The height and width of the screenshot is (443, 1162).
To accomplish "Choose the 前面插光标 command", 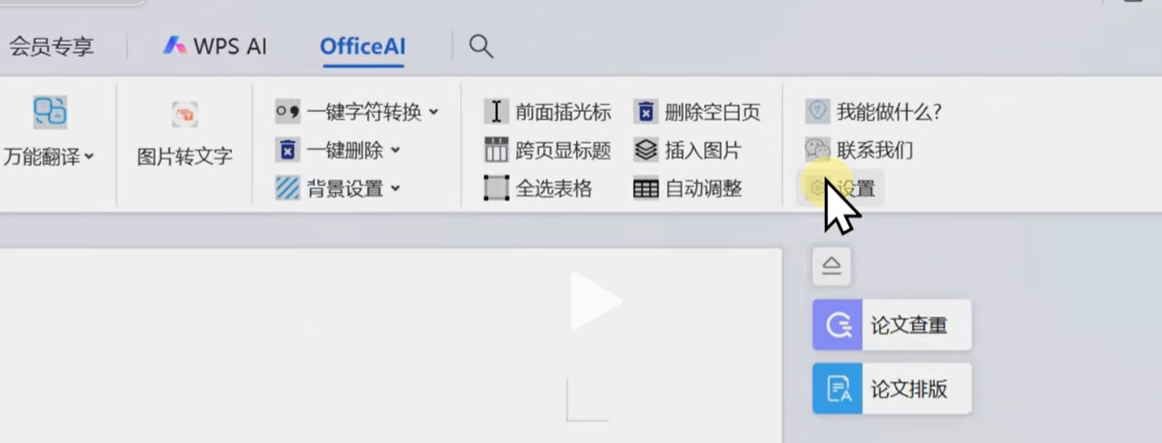I will pyautogui.click(x=563, y=113).
